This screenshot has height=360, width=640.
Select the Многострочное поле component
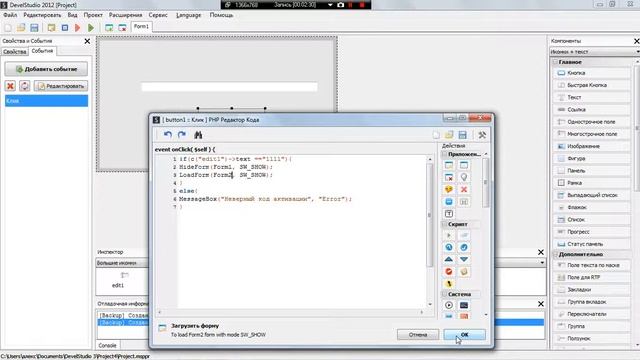[592, 134]
